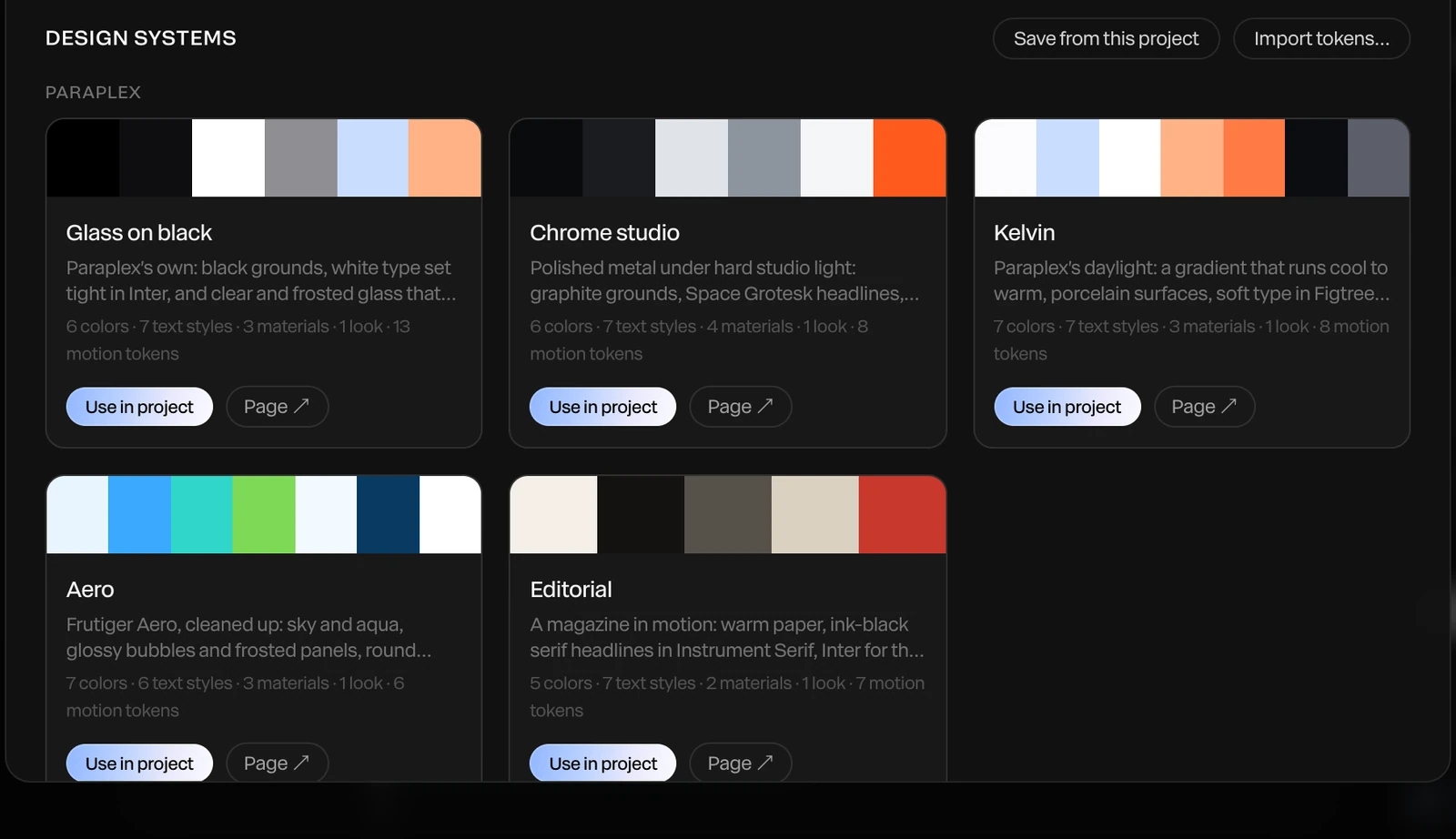1456x839 pixels.
Task: Click Save from this project button
Action: pyautogui.click(x=1106, y=39)
